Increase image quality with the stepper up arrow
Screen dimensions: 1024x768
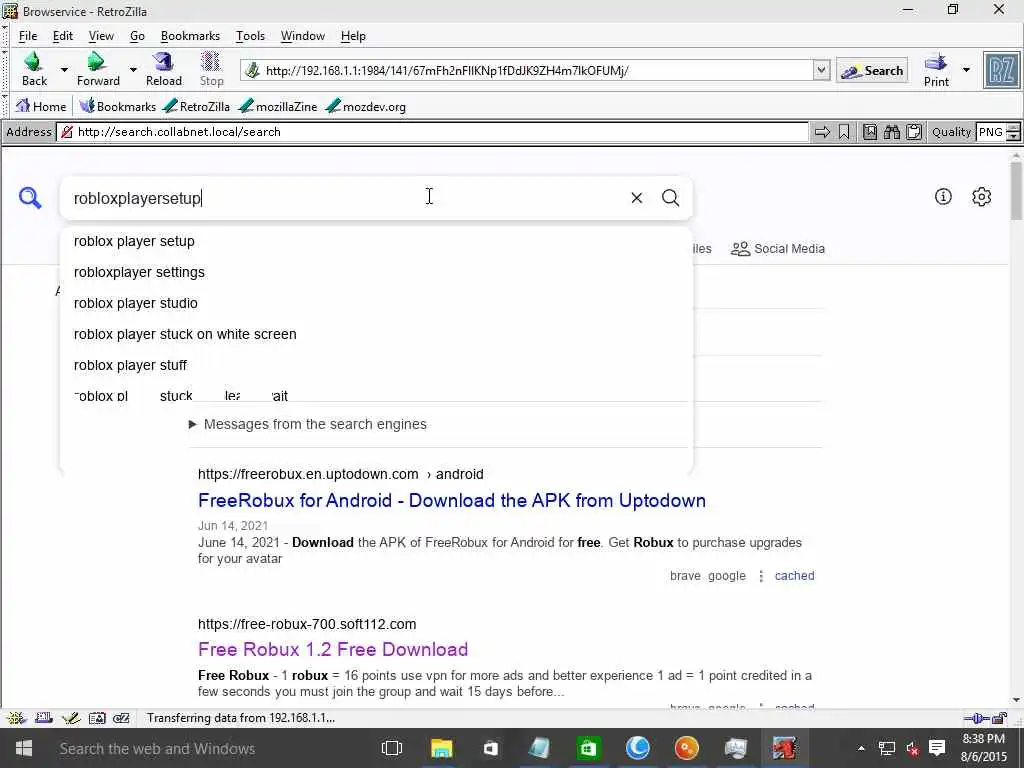point(1013,127)
